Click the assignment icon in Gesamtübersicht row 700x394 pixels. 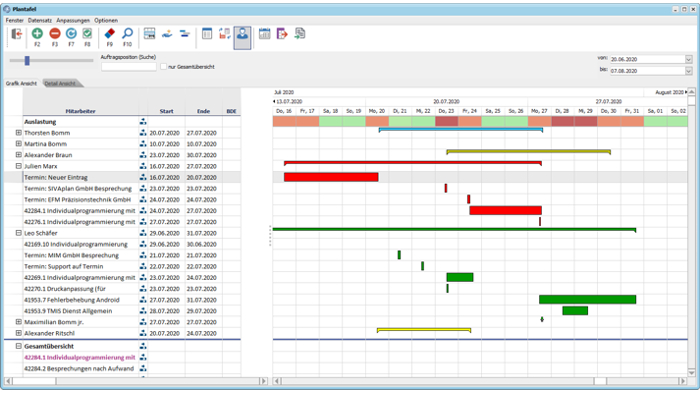[x=143, y=346]
